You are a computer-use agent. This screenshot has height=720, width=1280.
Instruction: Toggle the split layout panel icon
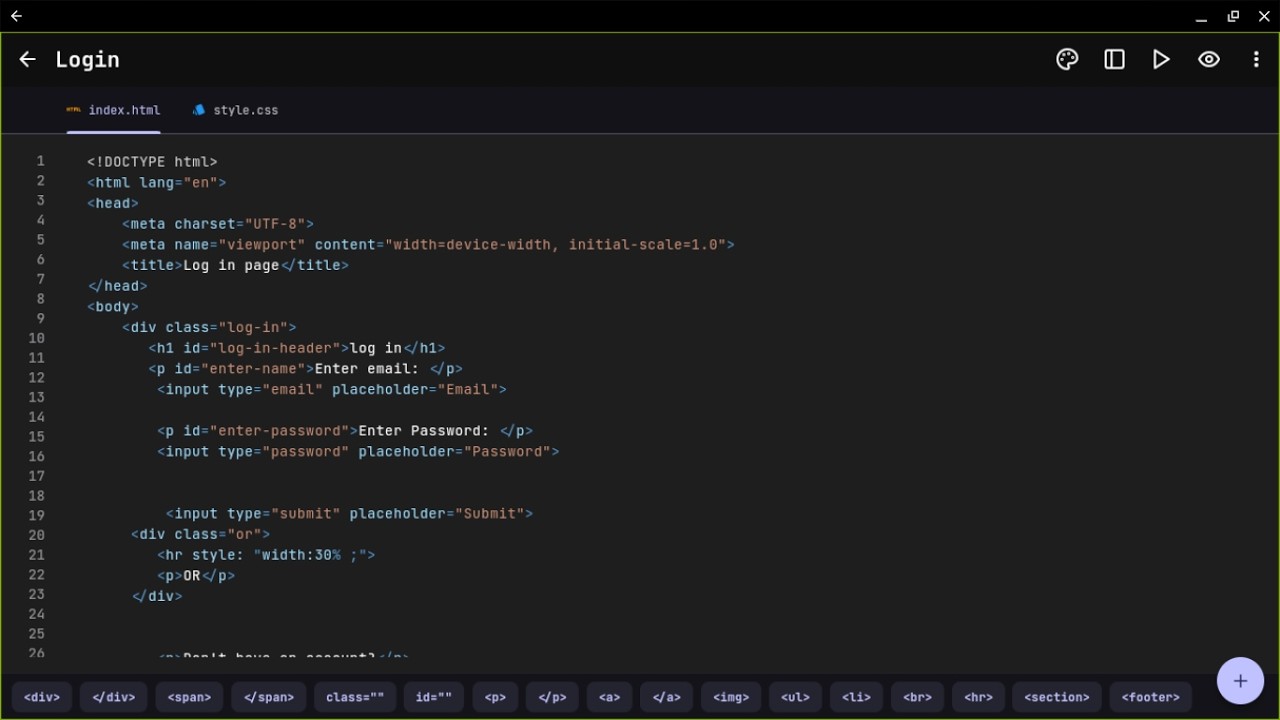click(1114, 59)
